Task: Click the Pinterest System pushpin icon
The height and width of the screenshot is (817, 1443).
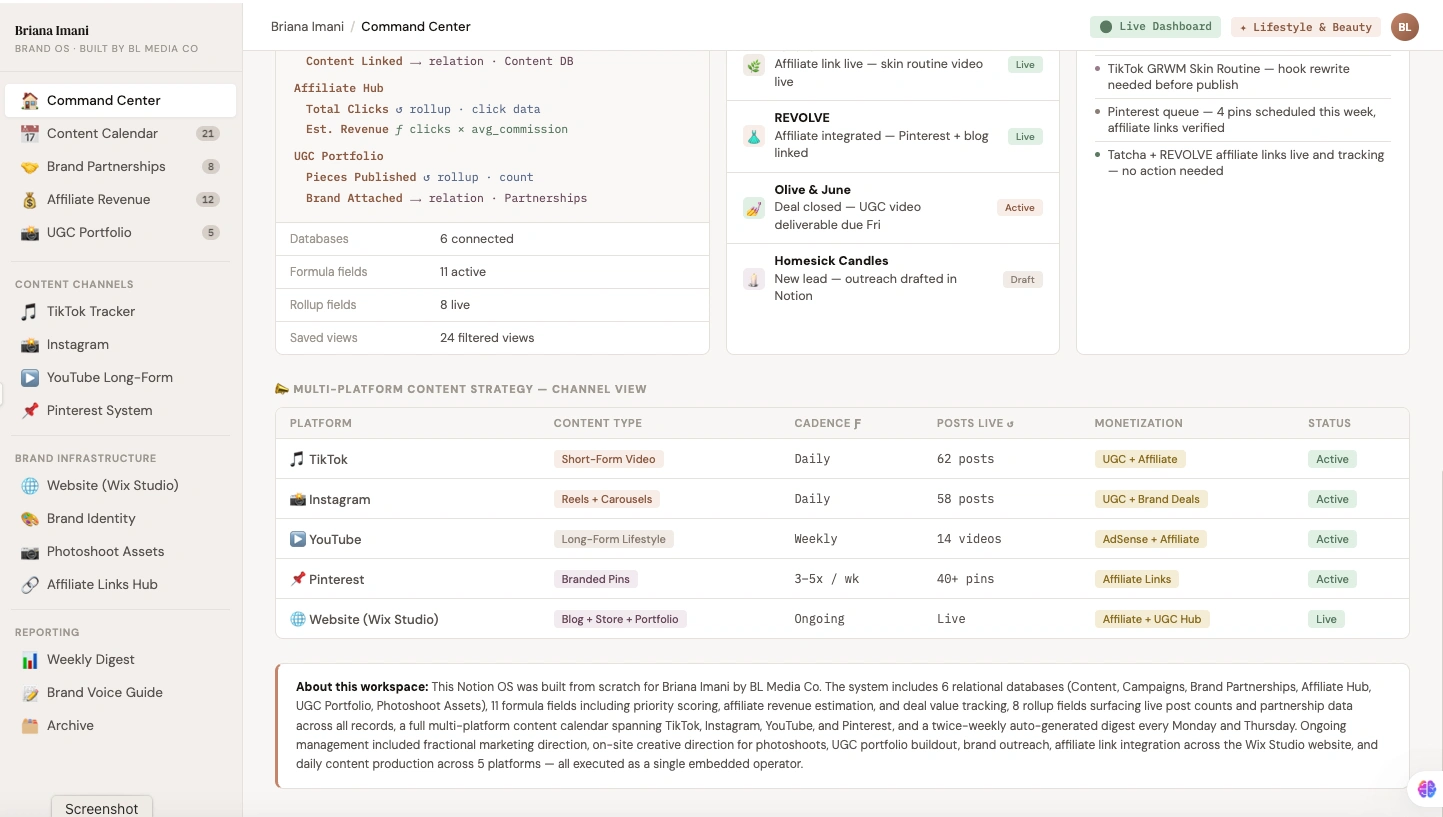Action: pyautogui.click(x=30, y=410)
